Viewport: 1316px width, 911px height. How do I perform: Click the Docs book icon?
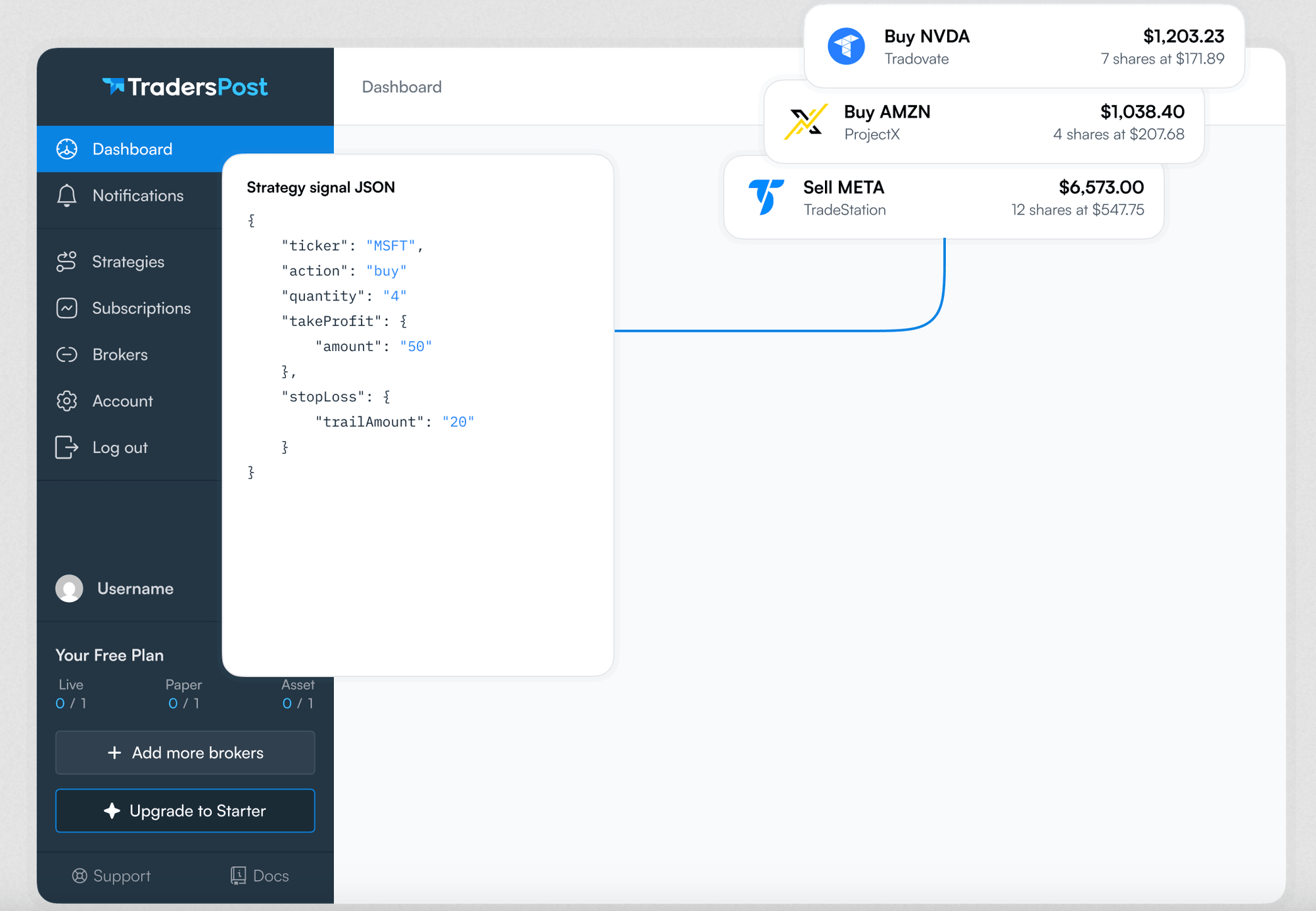tap(238, 876)
